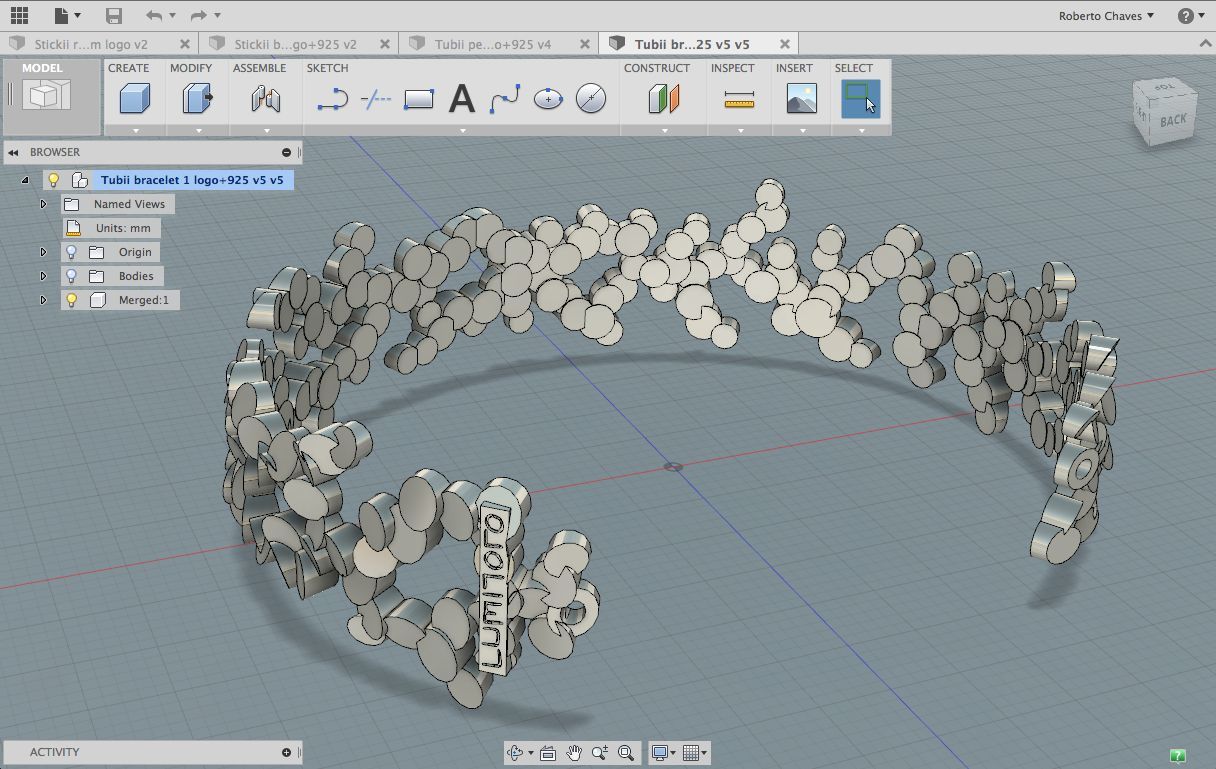Open the Orbit type dropdown arrow

tap(531, 753)
